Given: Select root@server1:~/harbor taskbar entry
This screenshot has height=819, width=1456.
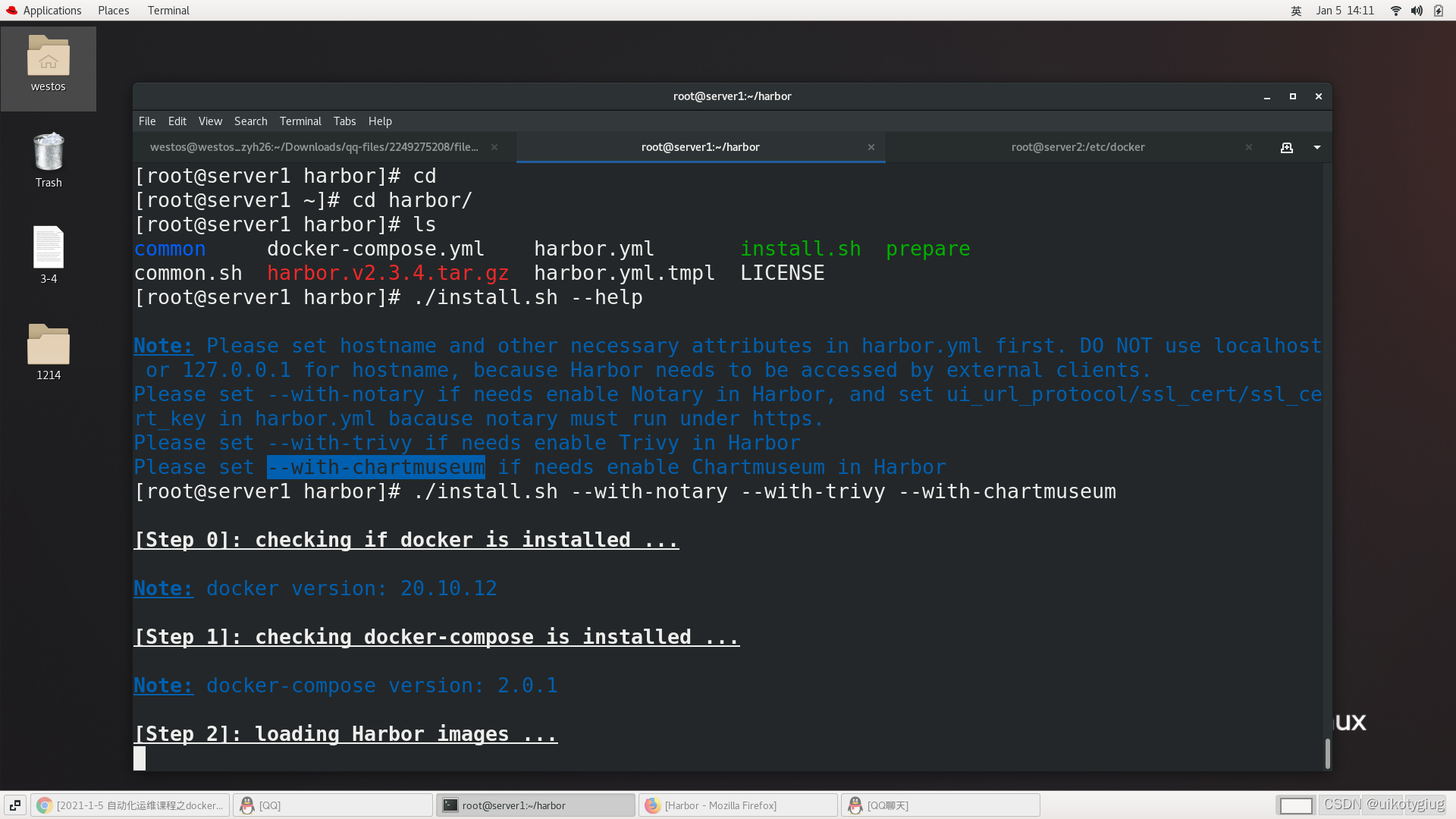Looking at the screenshot, I should (x=535, y=805).
